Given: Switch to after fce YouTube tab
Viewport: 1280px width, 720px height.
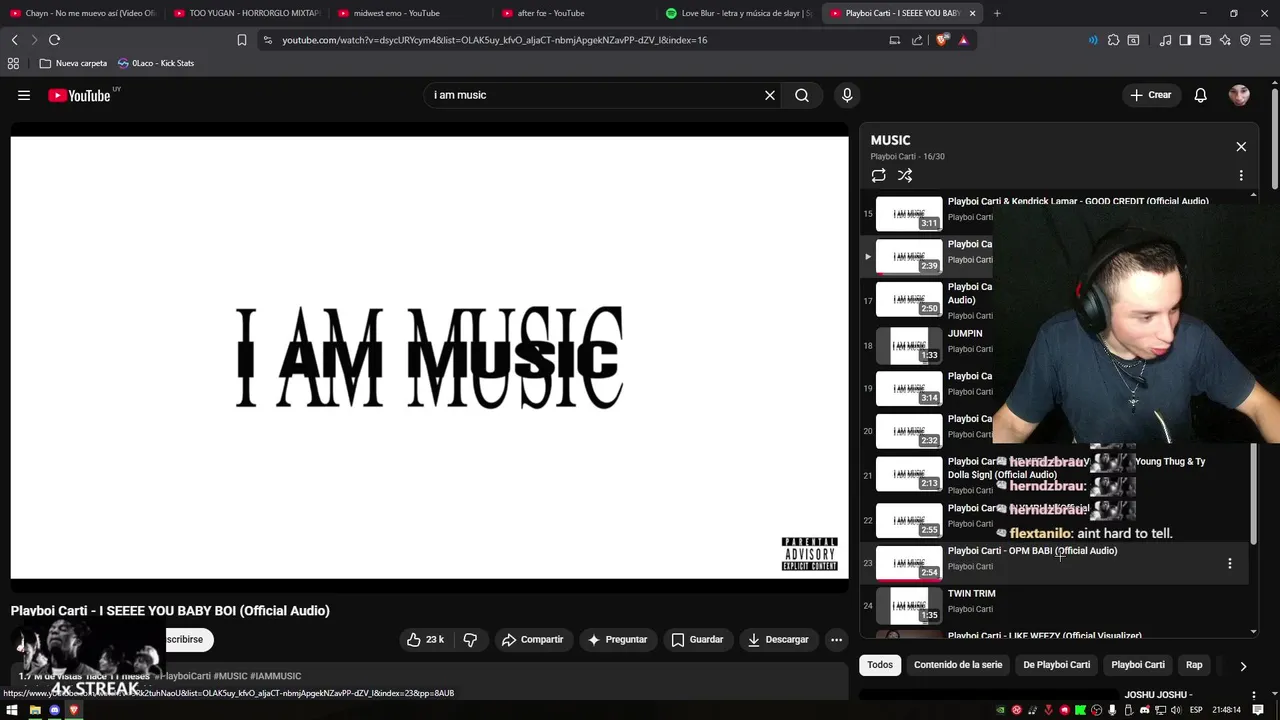Looking at the screenshot, I should tap(573, 13).
